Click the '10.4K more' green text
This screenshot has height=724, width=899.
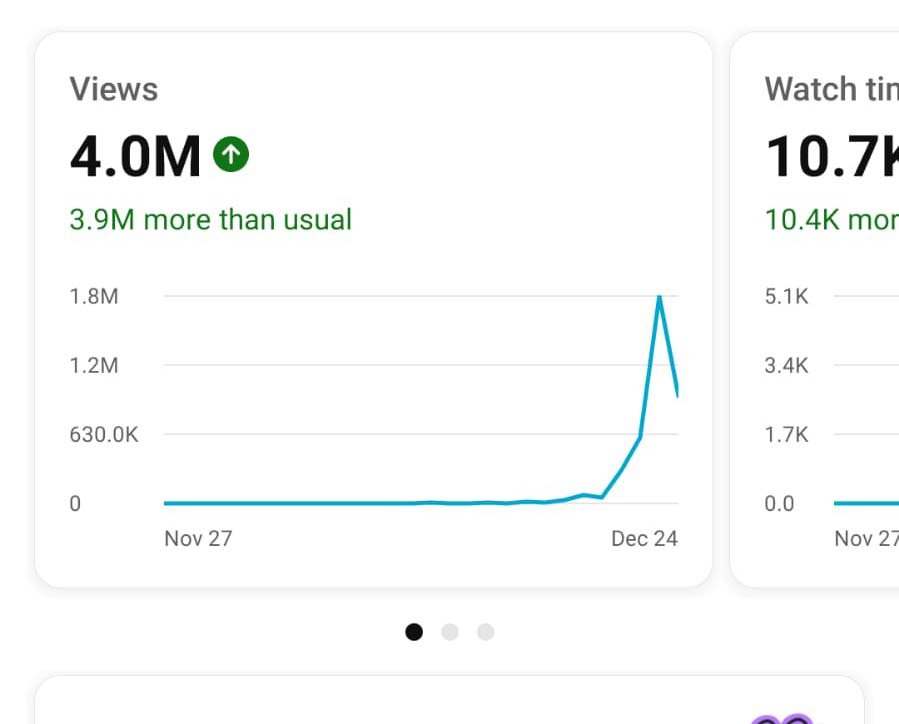click(830, 219)
